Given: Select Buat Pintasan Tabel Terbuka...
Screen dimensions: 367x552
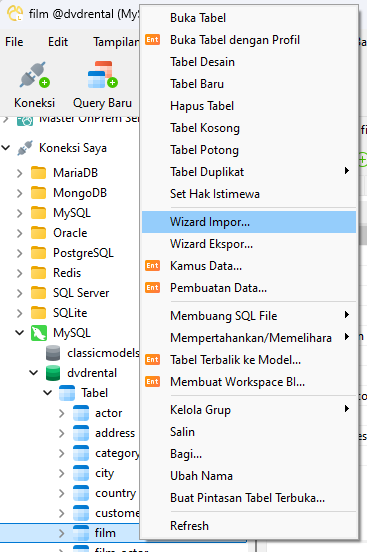Looking at the screenshot, I should 249,498.
